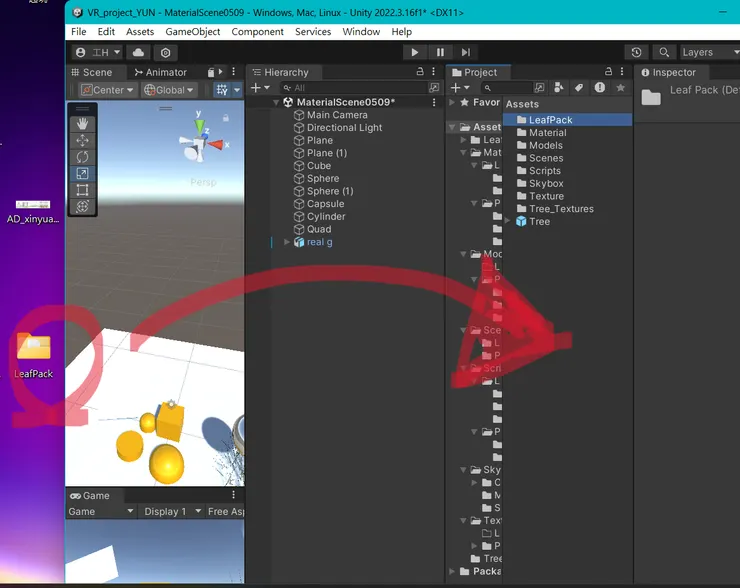Toggle the Project panel lock
The image size is (740, 588).
(606, 72)
